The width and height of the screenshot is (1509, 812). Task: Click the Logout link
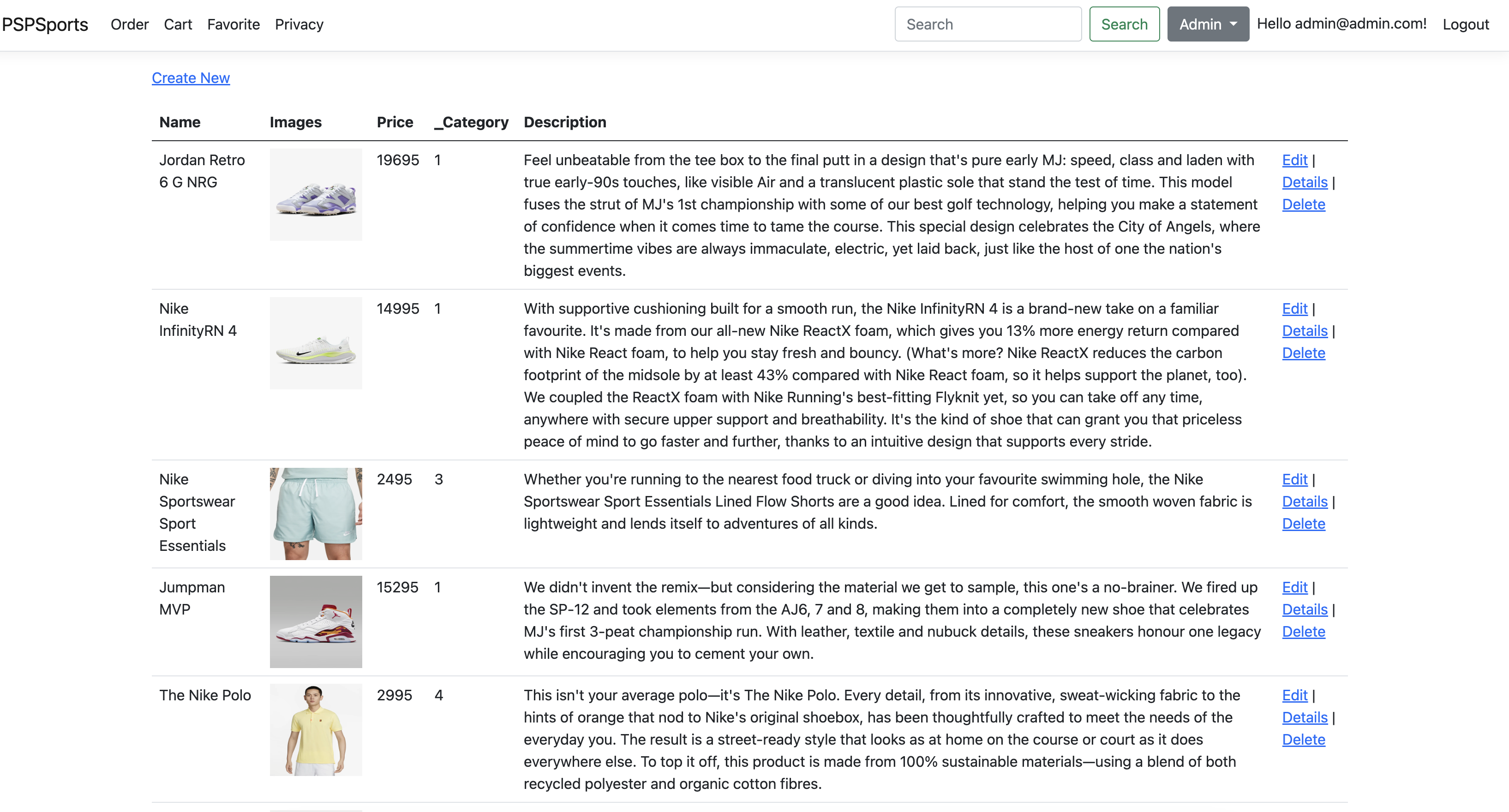pyautogui.click(x=1465, y=24)
